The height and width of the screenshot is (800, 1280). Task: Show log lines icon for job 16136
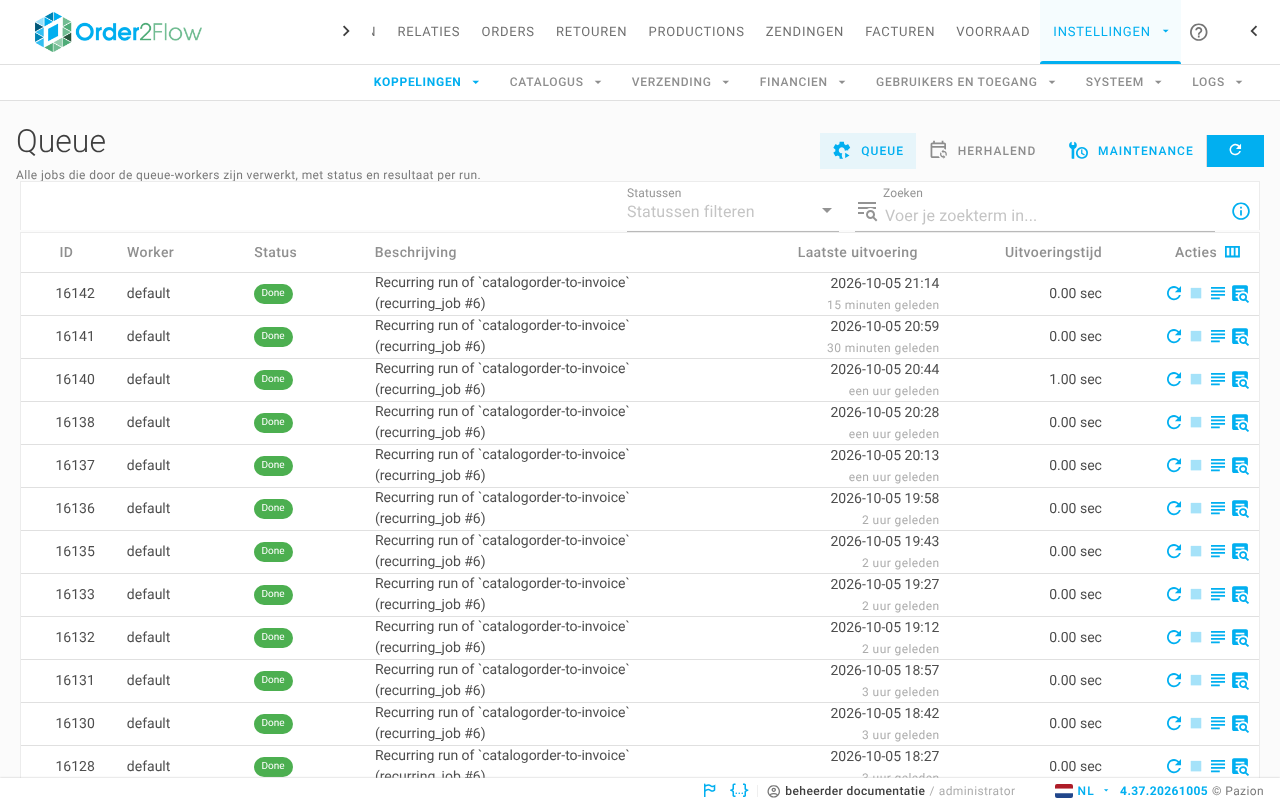point(1218,508)
